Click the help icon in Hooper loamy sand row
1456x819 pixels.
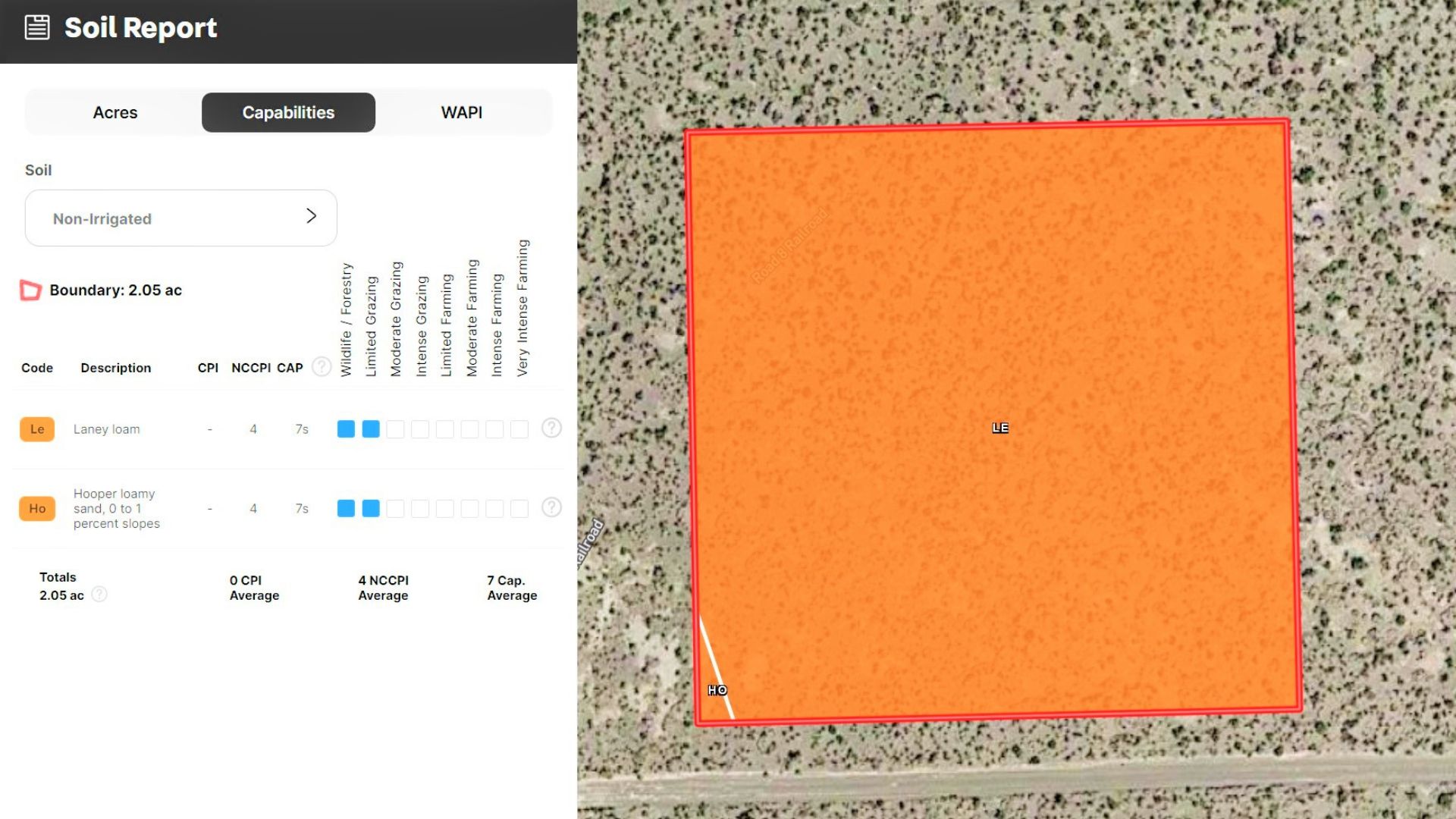click(x=551, y=507)
